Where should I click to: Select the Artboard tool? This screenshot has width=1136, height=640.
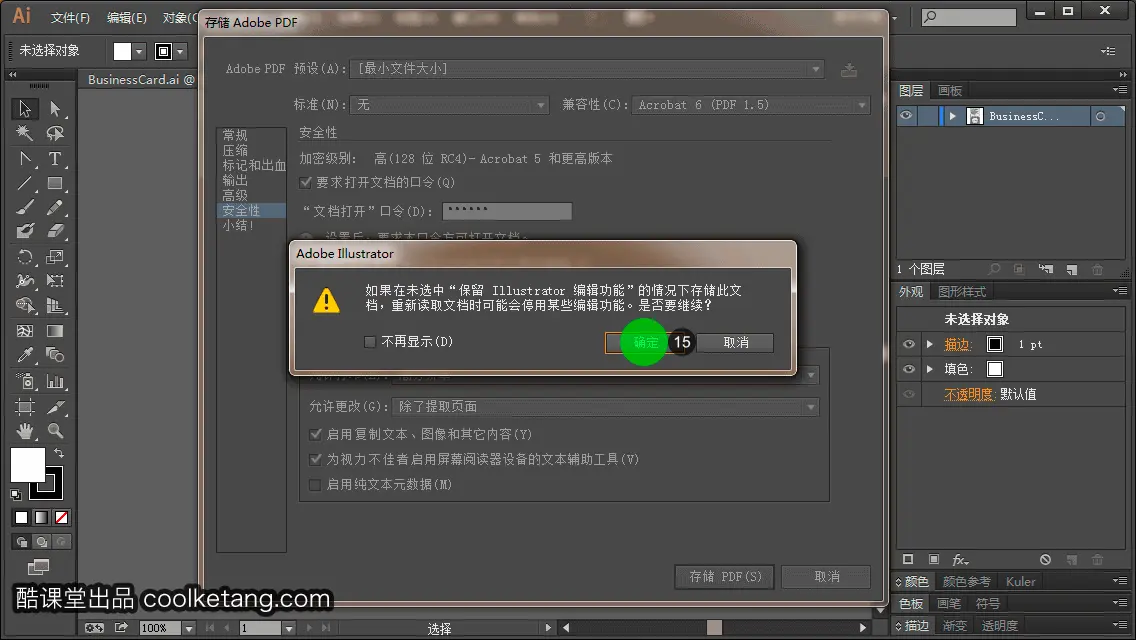tap(25, 407)
